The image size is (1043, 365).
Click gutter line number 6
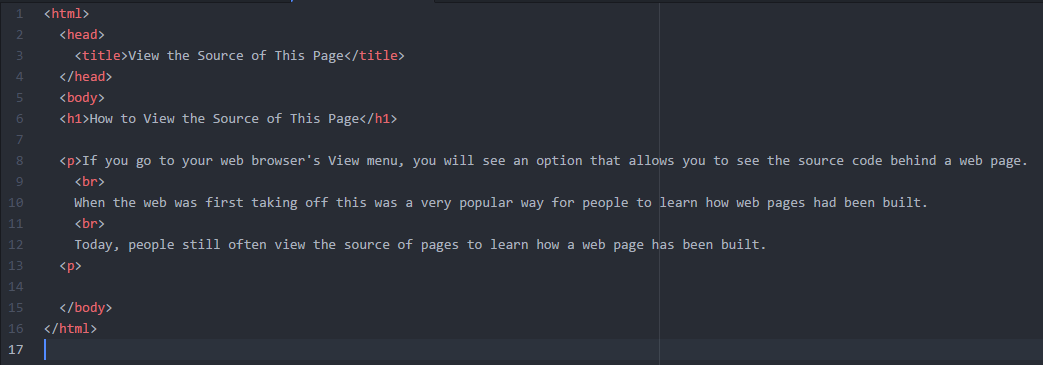pyautogui.click(x=20, y=119)
